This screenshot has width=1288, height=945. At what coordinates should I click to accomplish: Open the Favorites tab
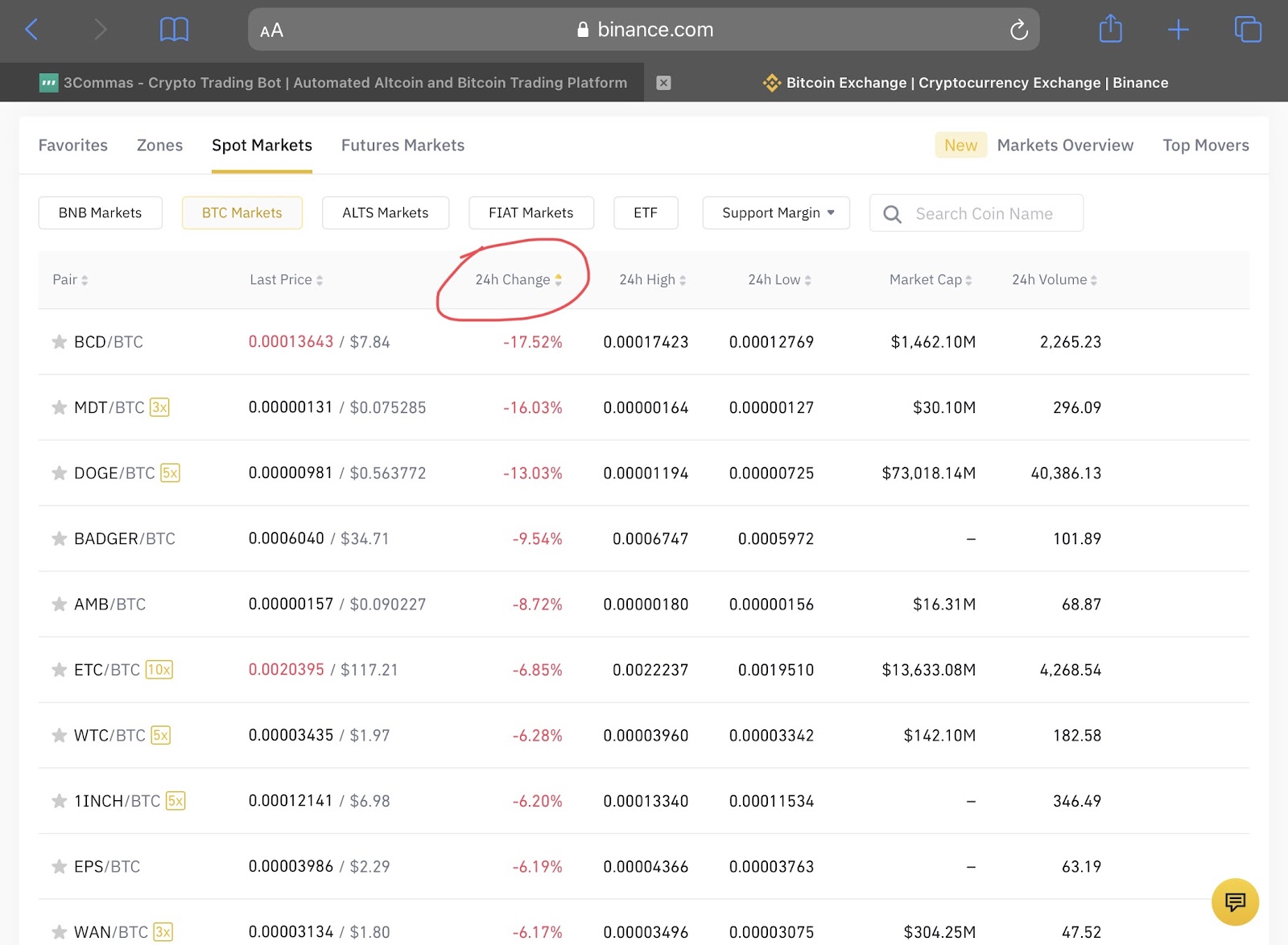coord(73,145)
